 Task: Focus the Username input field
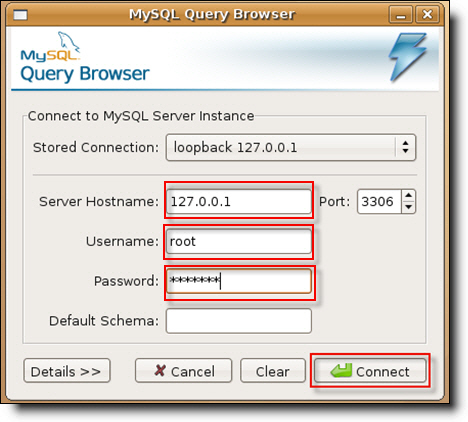coord(239,241)
